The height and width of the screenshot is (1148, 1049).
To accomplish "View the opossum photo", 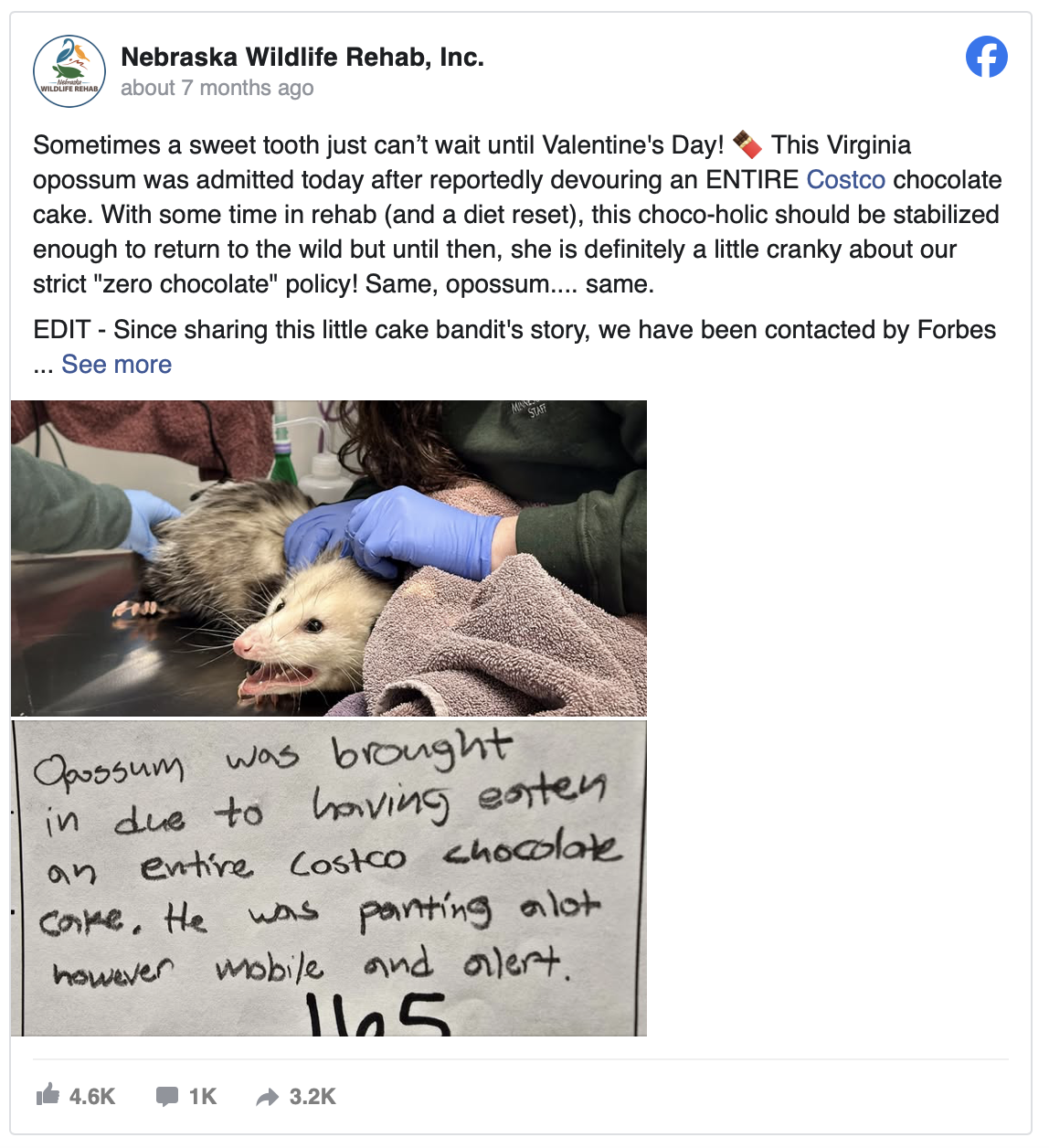I will click(x=329, y=558).
